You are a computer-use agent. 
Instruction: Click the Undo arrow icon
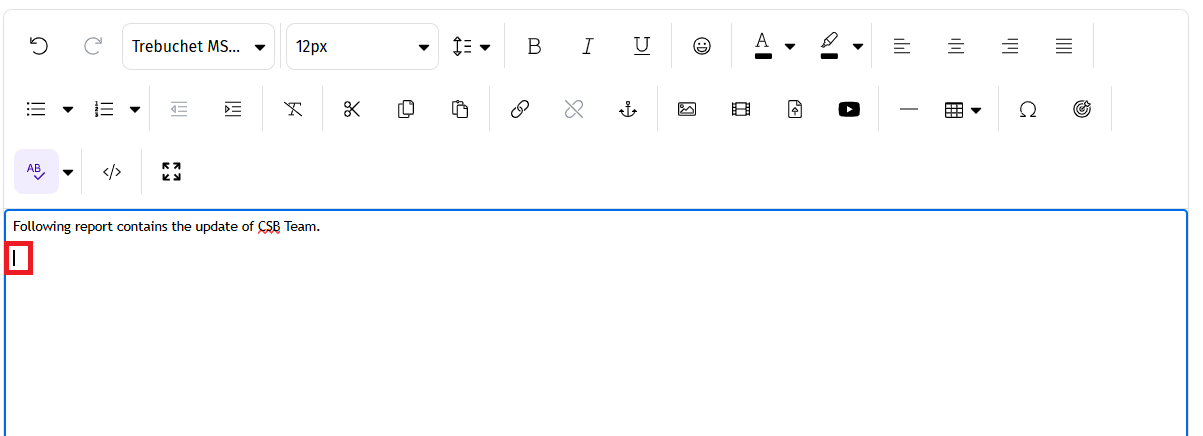point(39,47)
